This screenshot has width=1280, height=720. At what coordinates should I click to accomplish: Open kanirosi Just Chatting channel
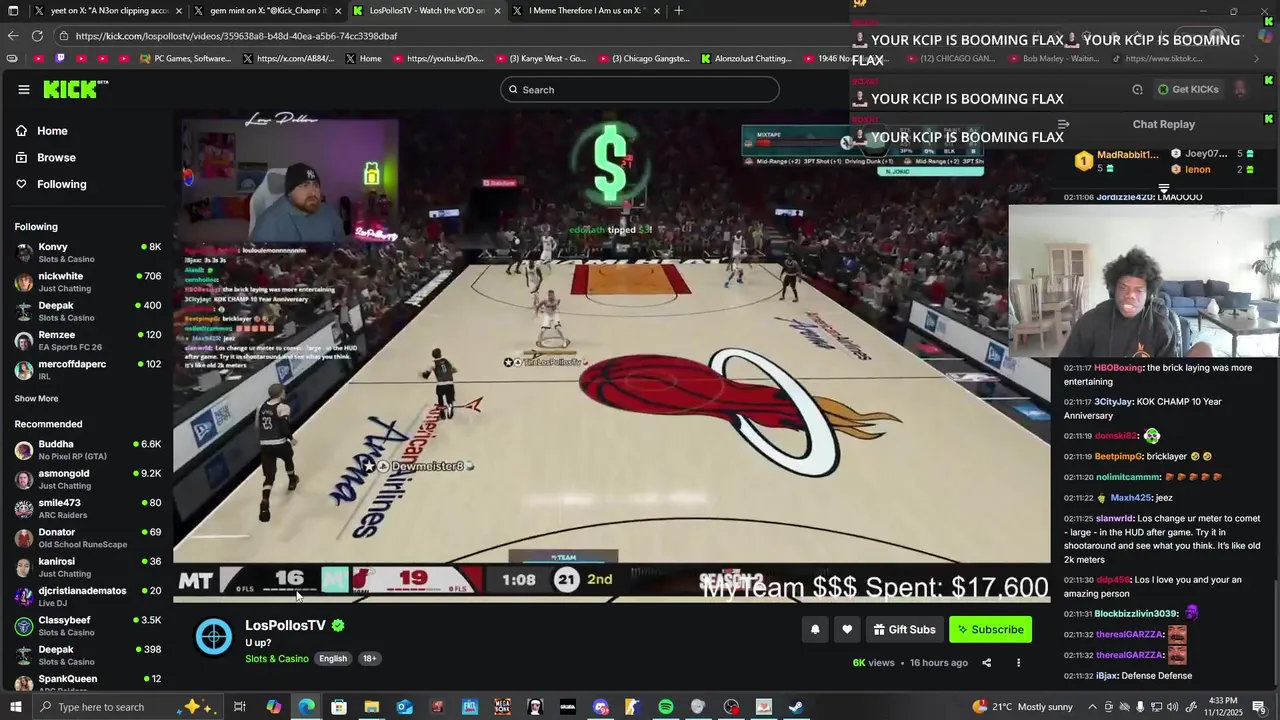88,567
